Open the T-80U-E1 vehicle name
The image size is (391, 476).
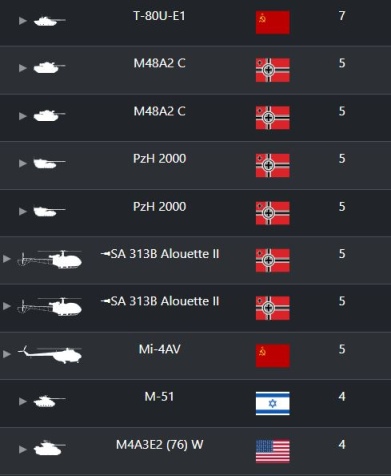pos(159,16)
